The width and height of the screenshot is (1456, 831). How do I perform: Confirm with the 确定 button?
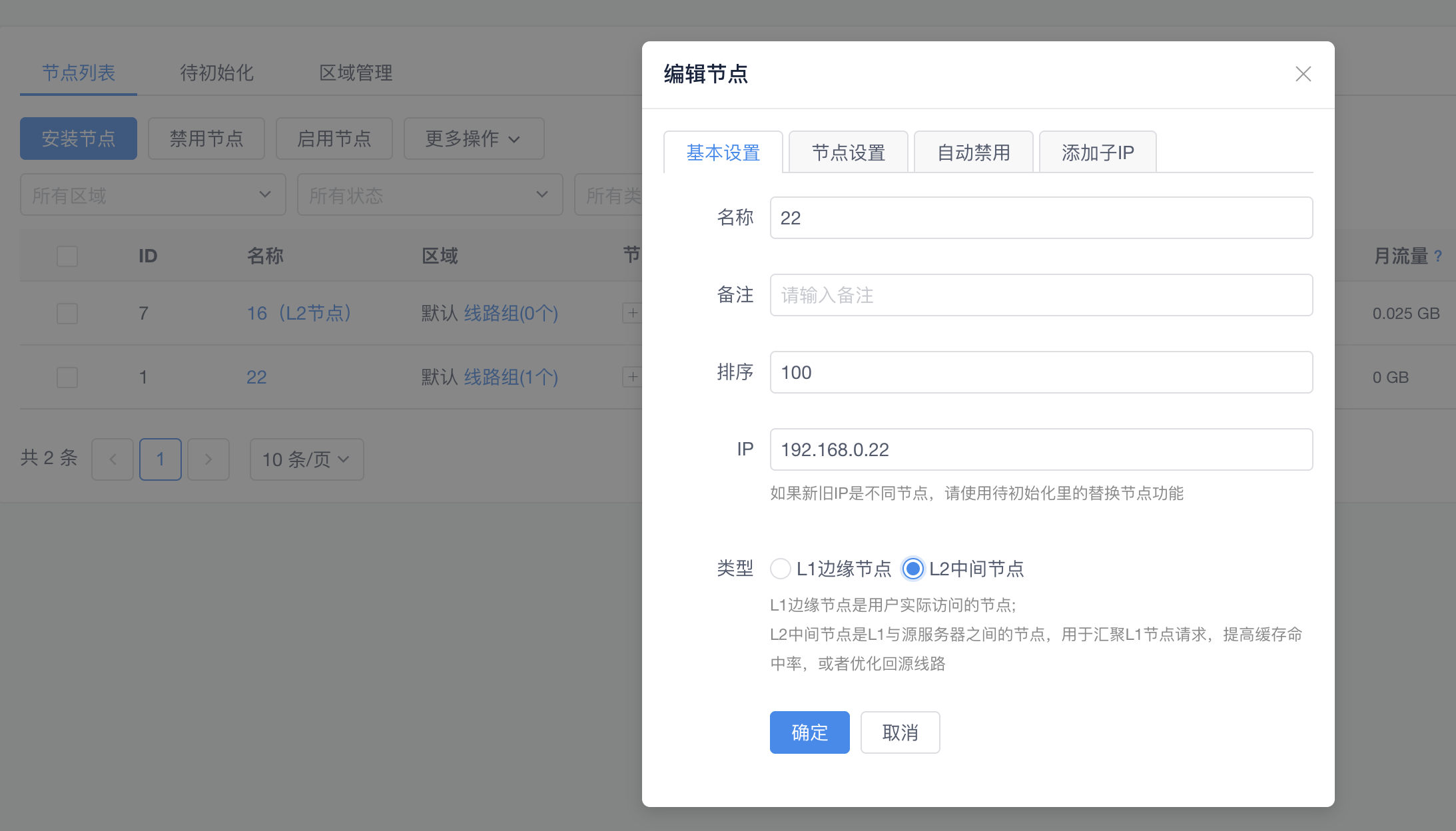(x=809, y=732)
